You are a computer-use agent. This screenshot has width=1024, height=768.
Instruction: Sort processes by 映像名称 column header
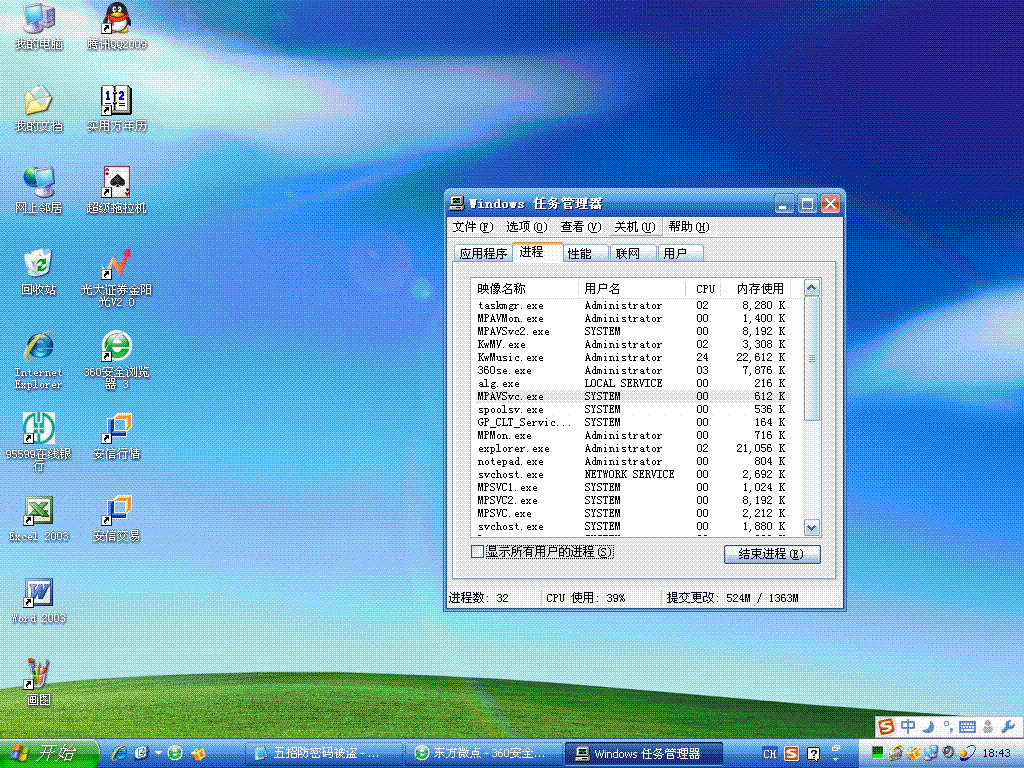pos(524,288)
